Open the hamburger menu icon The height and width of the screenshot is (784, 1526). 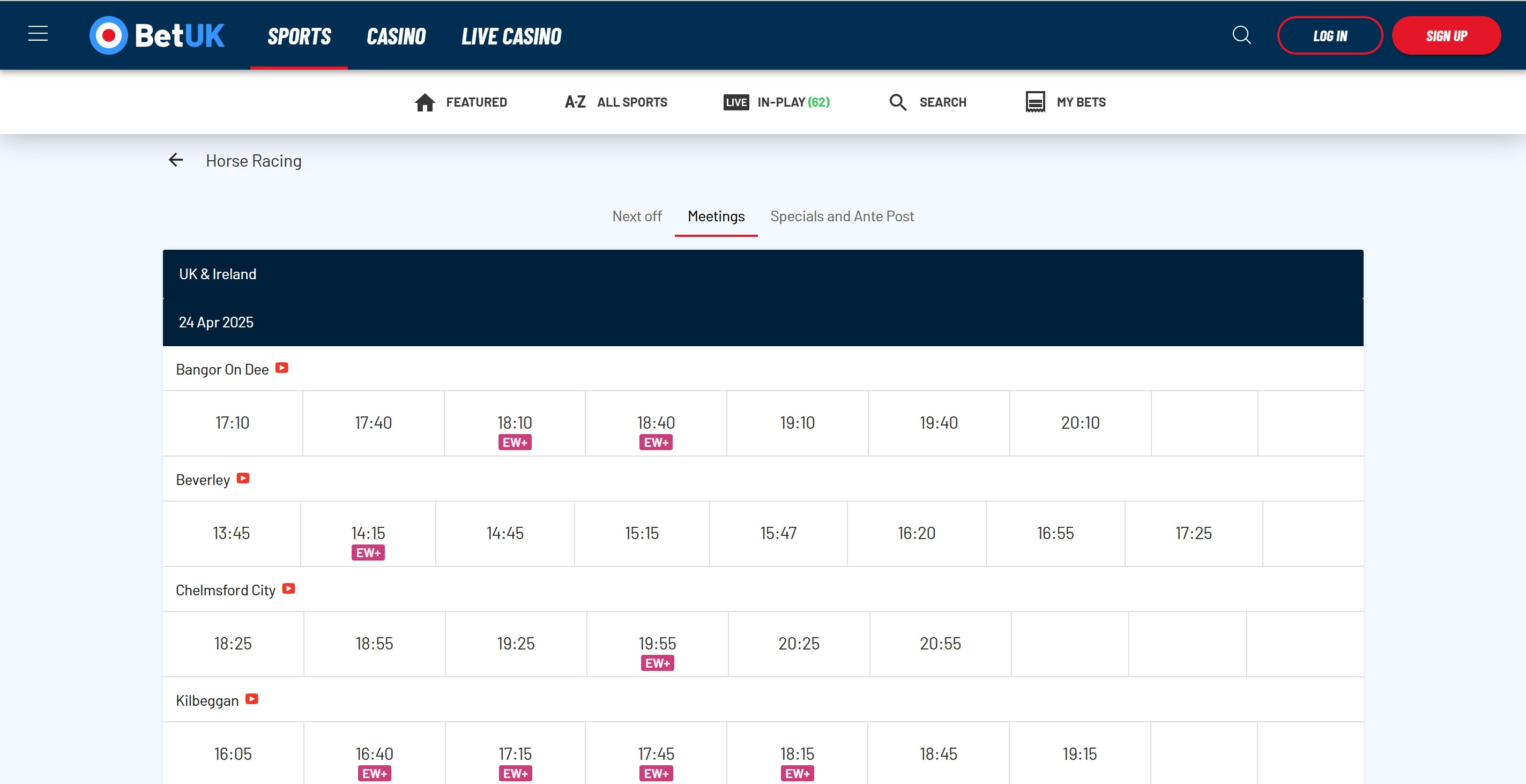click(x=38, y=34)
